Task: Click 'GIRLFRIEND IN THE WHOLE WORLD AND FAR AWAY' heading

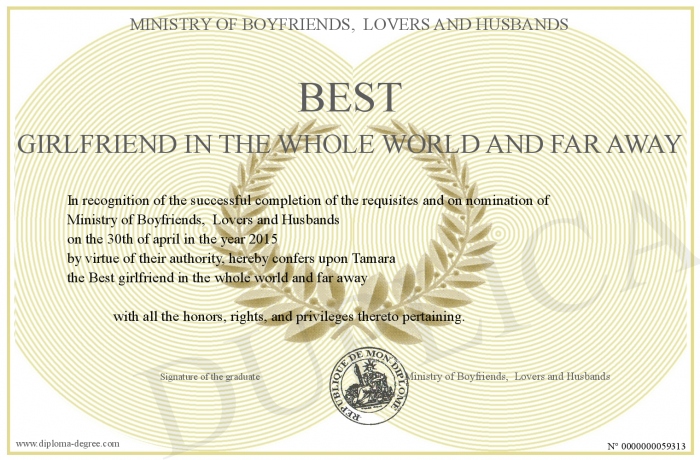Action: pos(349,144)
